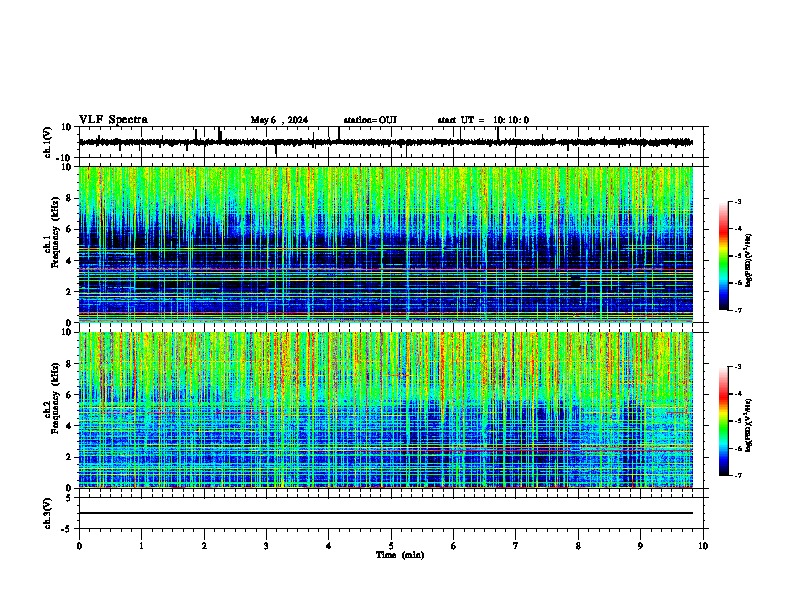Click the time axis tick label "8"
The height and width of the screenshot is (612, 792).
point(578,546)
